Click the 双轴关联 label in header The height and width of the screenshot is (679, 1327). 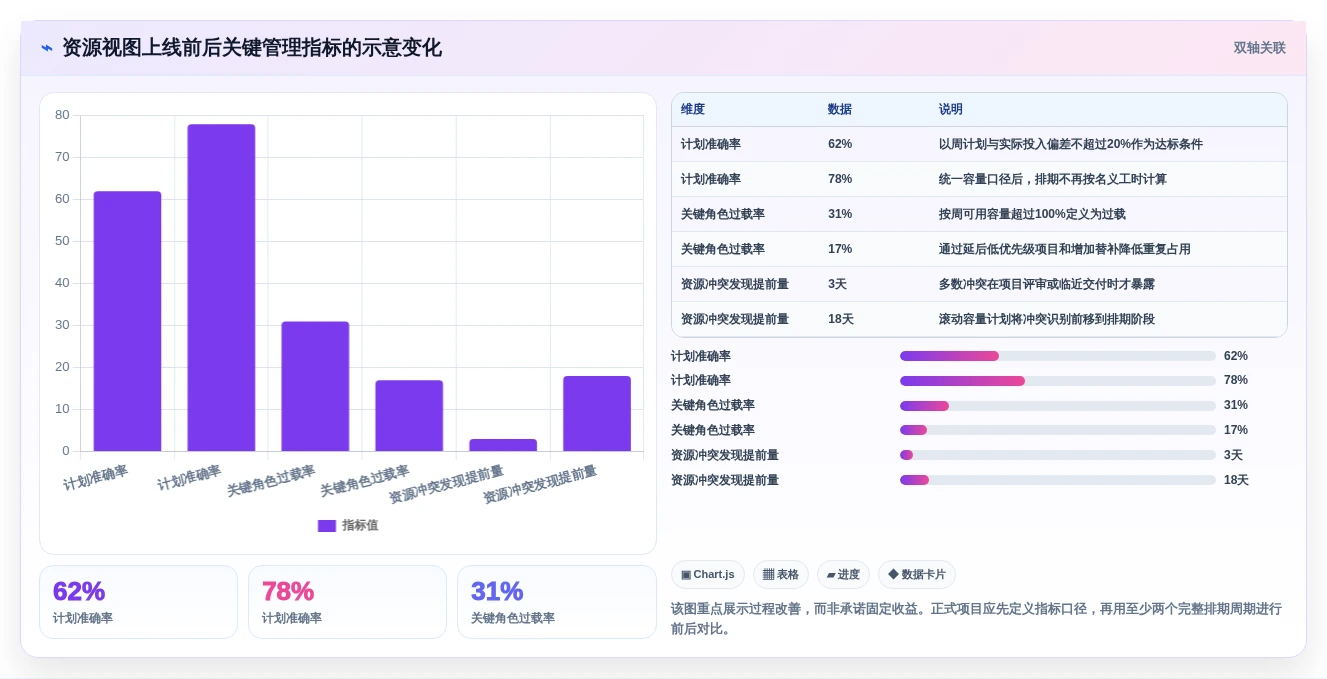click(x=1259, y=48)
